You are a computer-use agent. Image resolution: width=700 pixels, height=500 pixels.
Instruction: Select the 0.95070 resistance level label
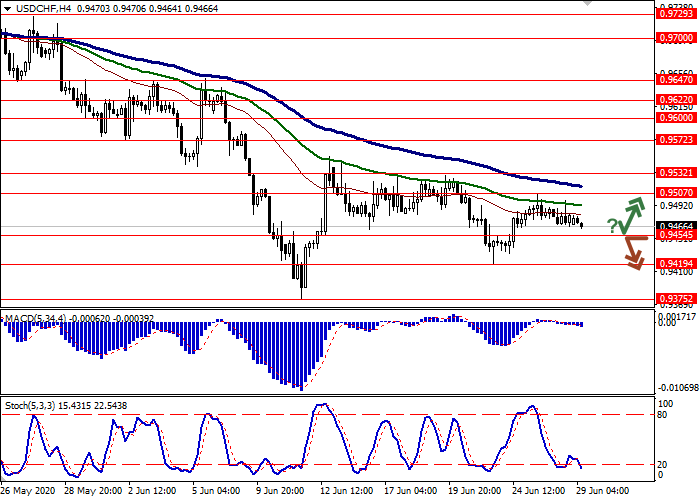point(674,192)
